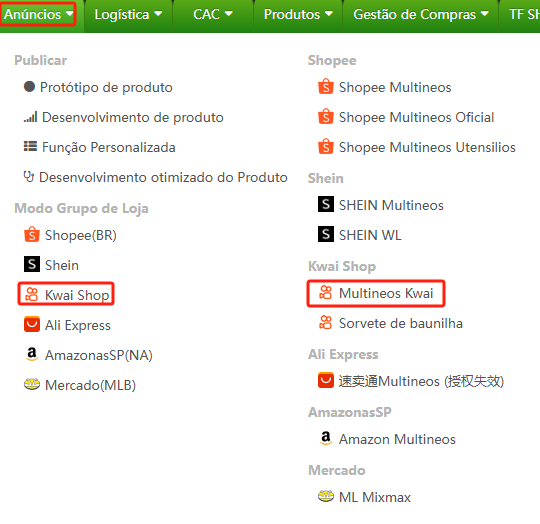Open the CAC menu

212,14
